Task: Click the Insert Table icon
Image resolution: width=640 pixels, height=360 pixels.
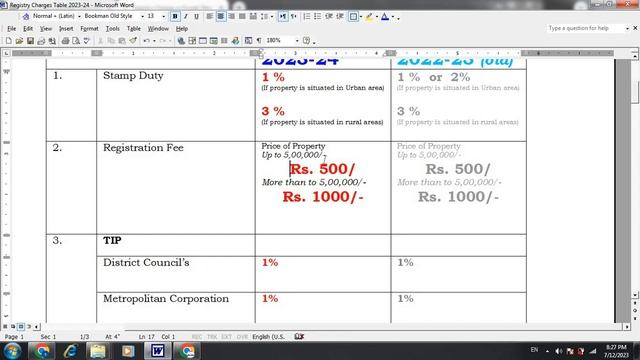Action: tap(202, 40)
